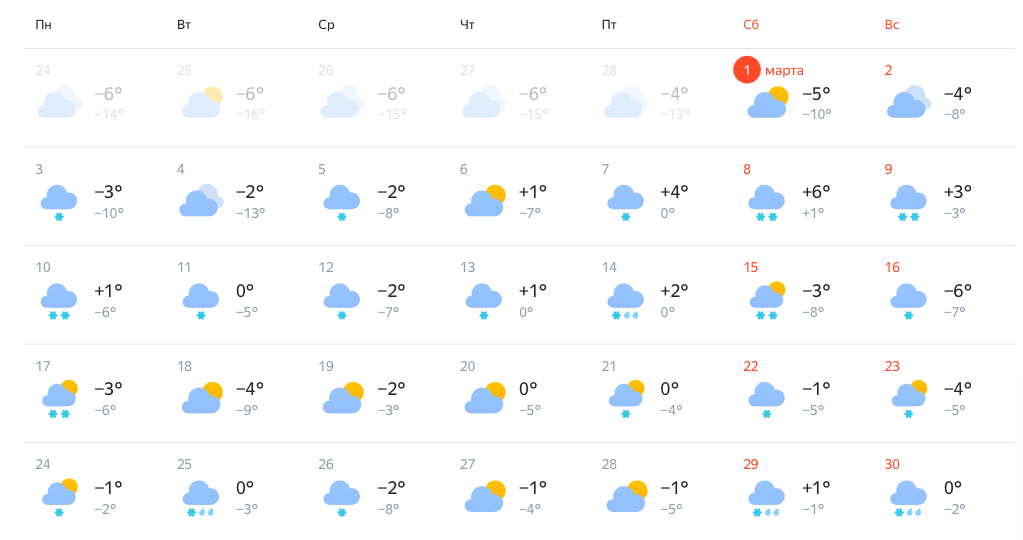Click the Пн column header

(x=44, y=25)
